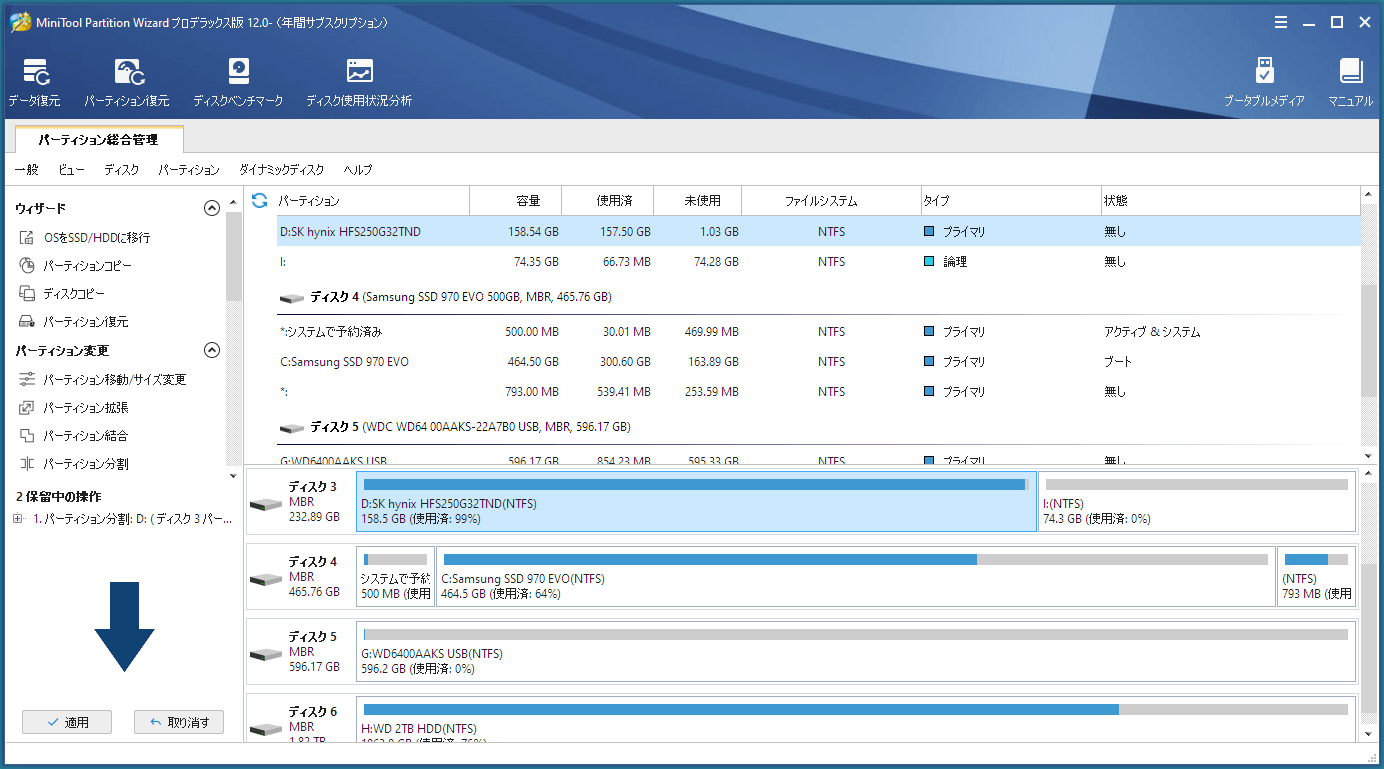1384x769 pixels.
Task: Click the ディスク 6 drive icon in disk map
Action: [265, 728]
